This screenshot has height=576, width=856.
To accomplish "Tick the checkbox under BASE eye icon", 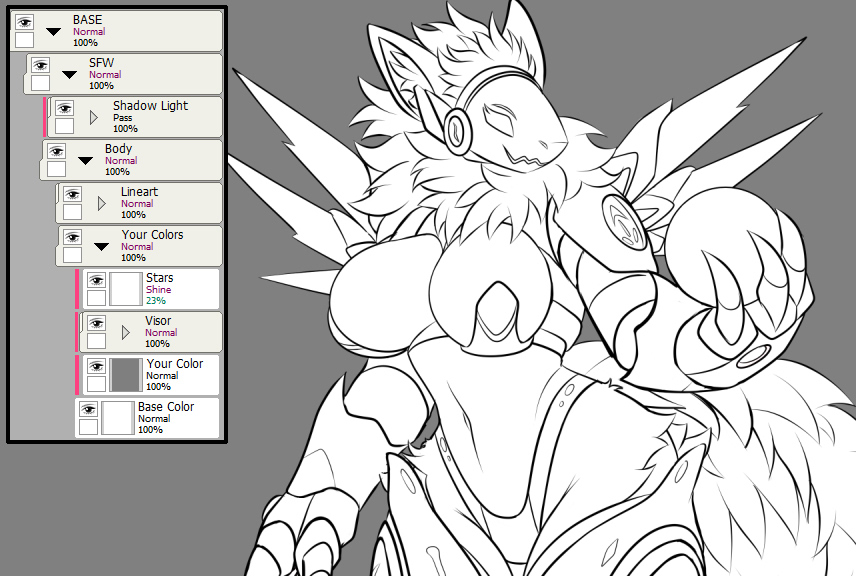I will pos(25,40).
